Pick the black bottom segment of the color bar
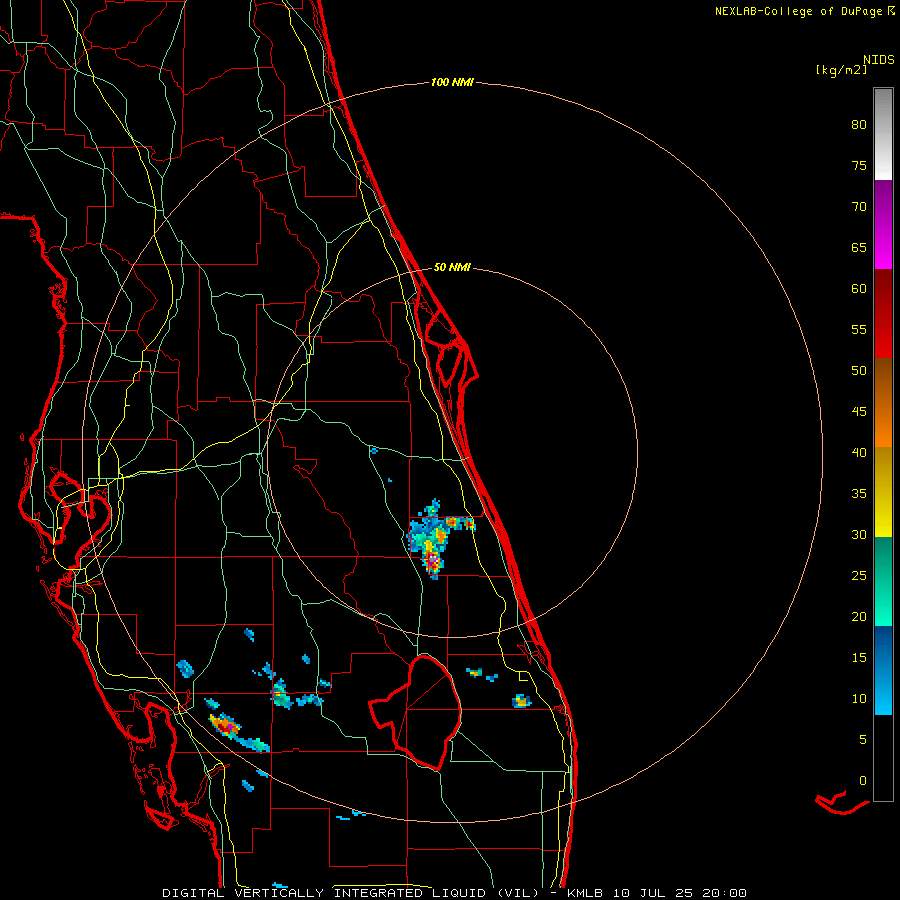Image resolution: width=900 pixels, height=900 pixels. point(883,758)
